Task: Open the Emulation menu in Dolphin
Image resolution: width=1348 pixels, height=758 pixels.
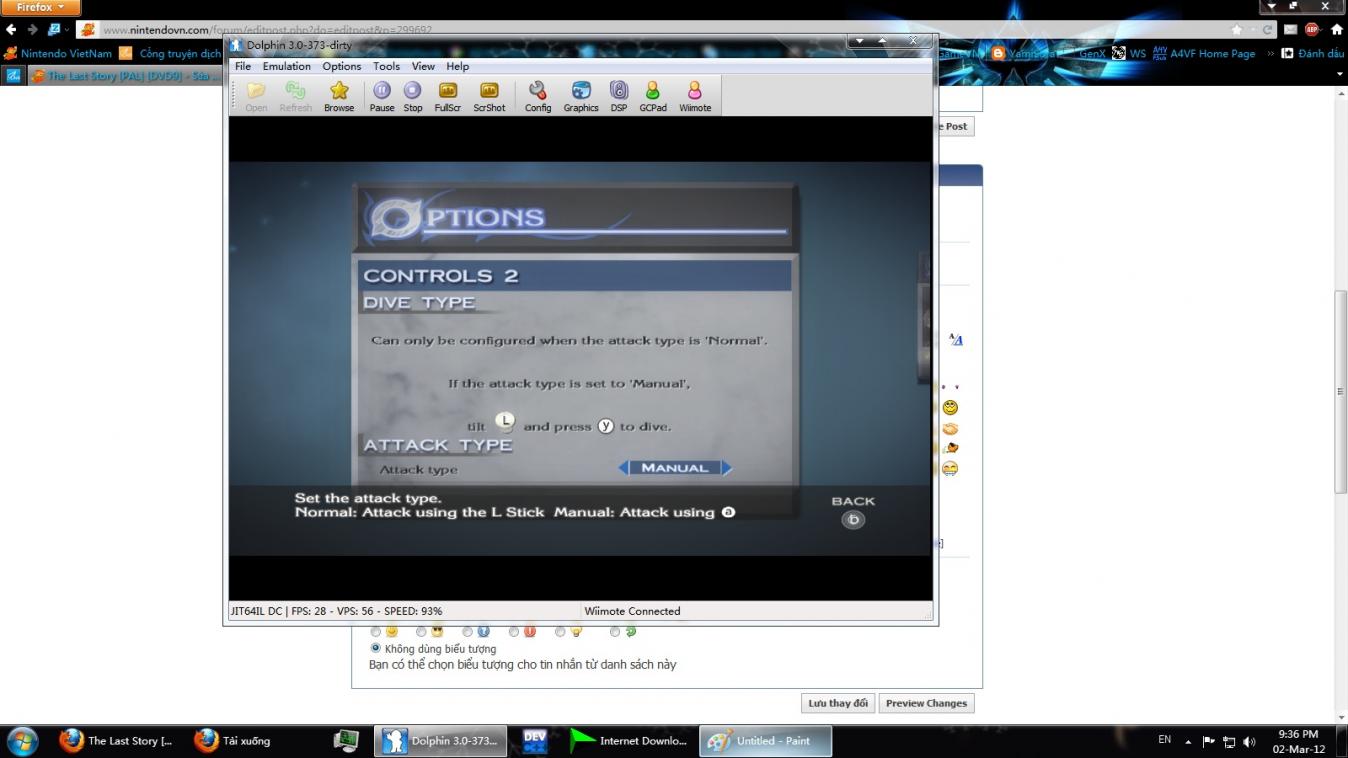Action: 287,66
